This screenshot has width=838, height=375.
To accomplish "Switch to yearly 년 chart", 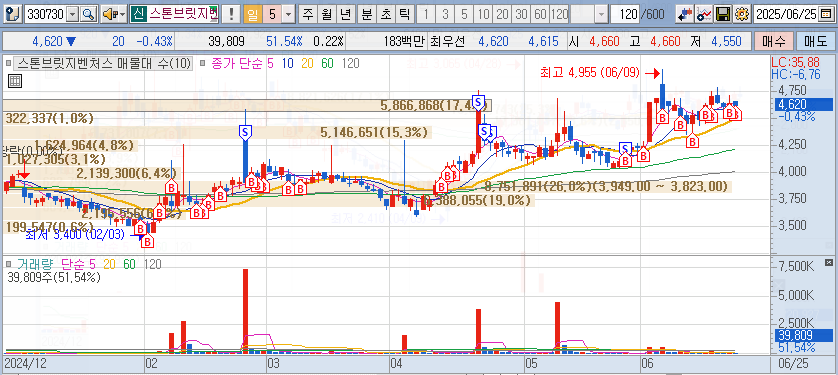I will 346,14.
